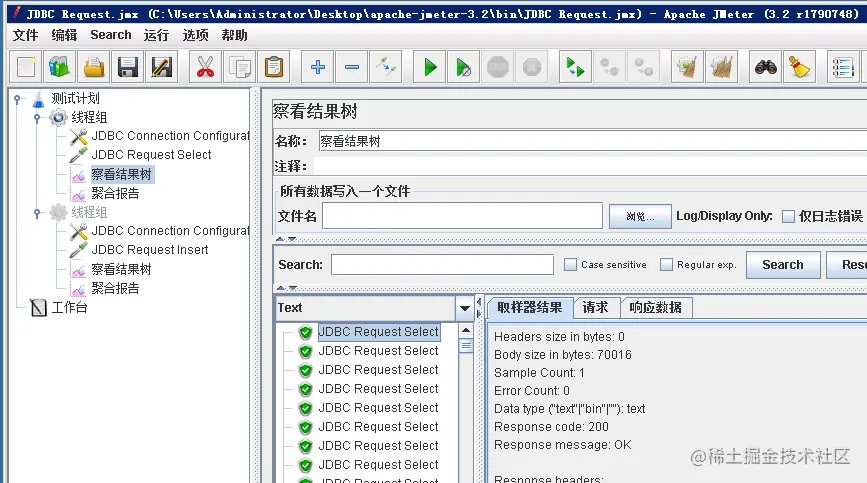
Task: Click the Remote start all icon
Action: [575, 67]
